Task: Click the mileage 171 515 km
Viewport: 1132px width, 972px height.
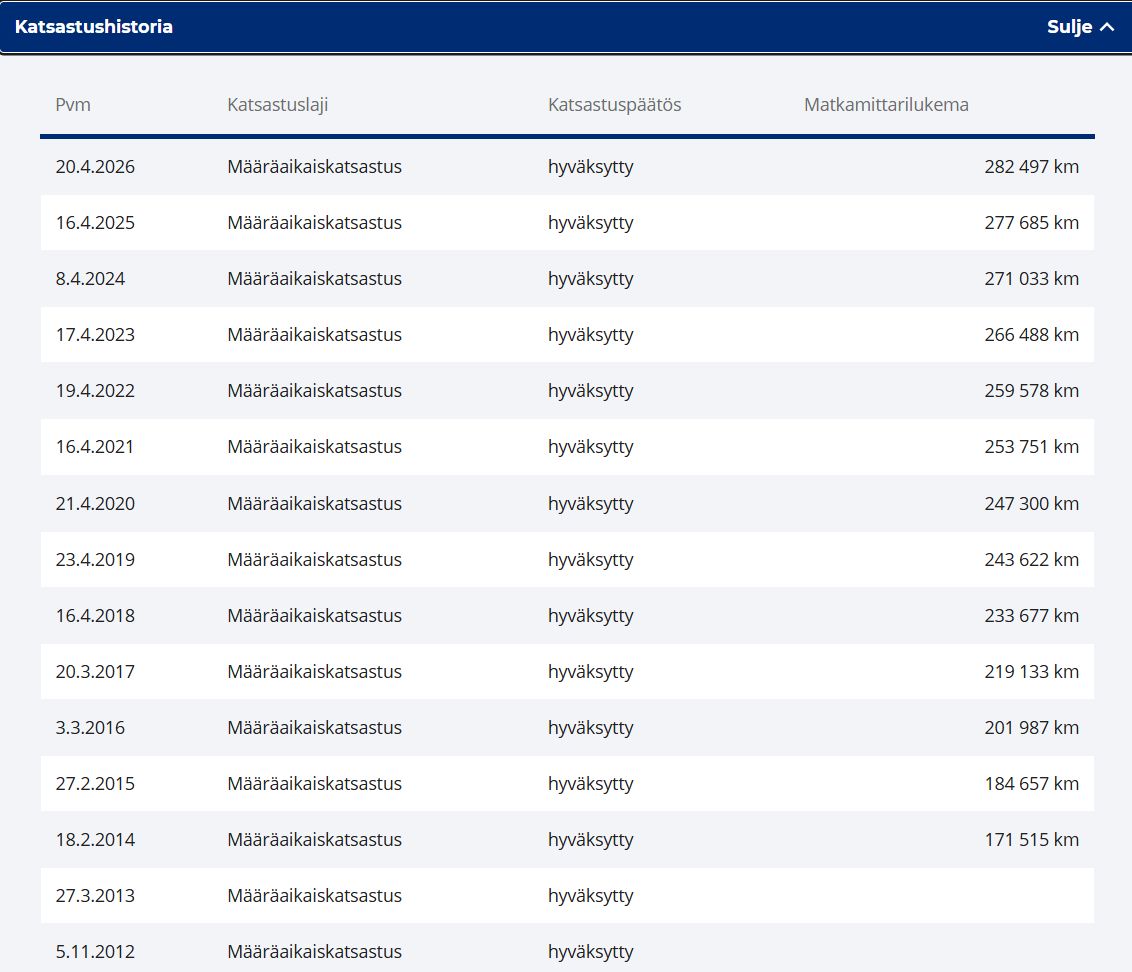Action: 1032,840
